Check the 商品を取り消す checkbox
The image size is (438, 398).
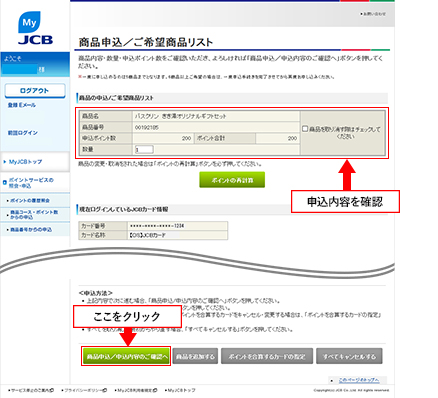click(305, 129)
